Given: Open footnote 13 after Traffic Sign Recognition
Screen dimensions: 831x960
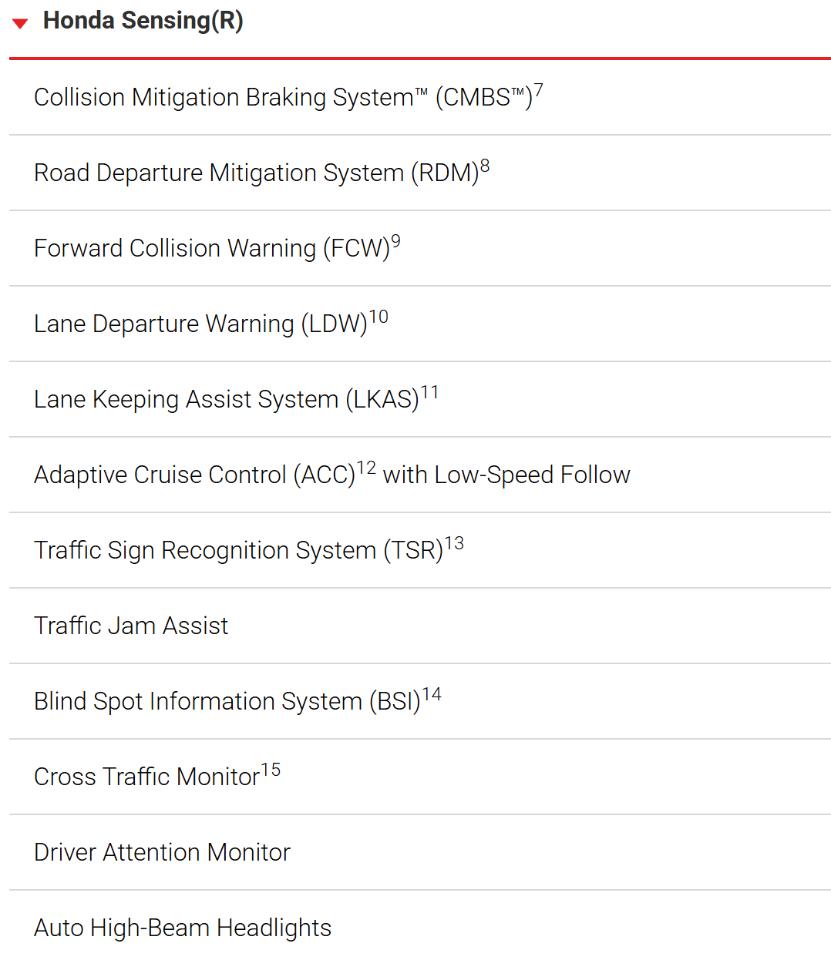Looking at the screenshot, I should coord(454,543).
